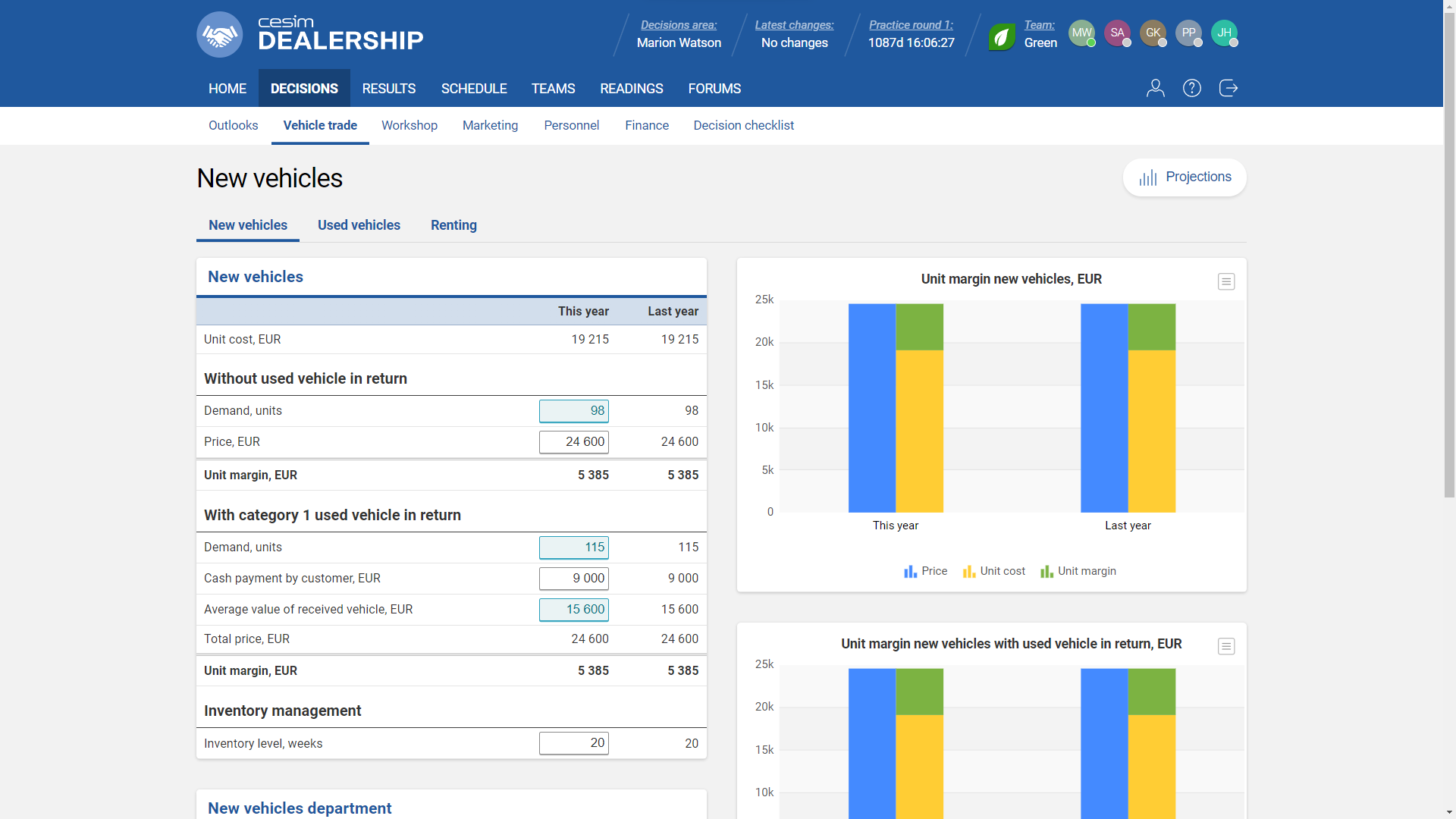
Task: Open the user profile icon
Action: coord(1154,88)
